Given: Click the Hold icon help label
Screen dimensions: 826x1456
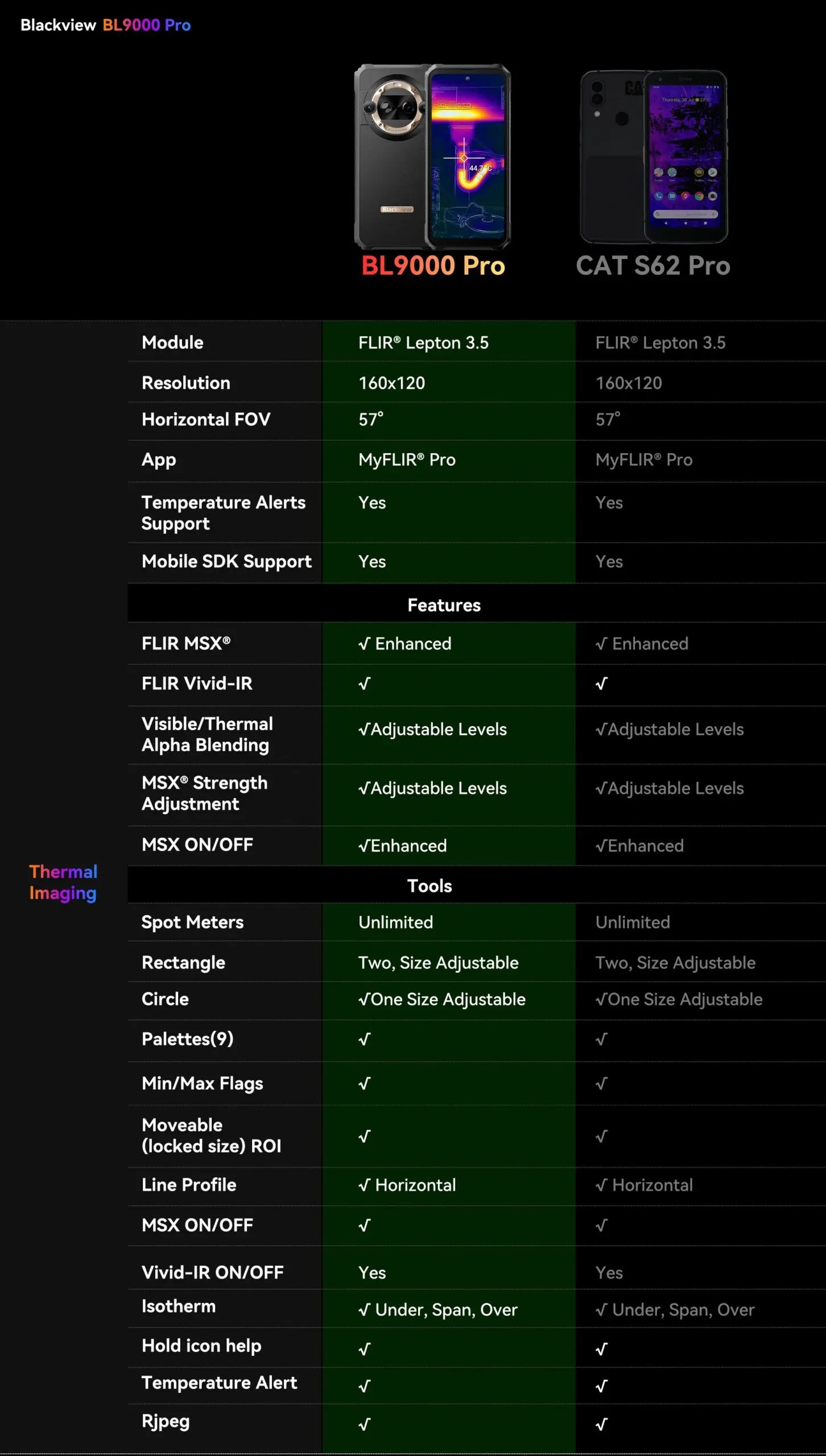Looking at the screenshot, I should pos(201,1346).
